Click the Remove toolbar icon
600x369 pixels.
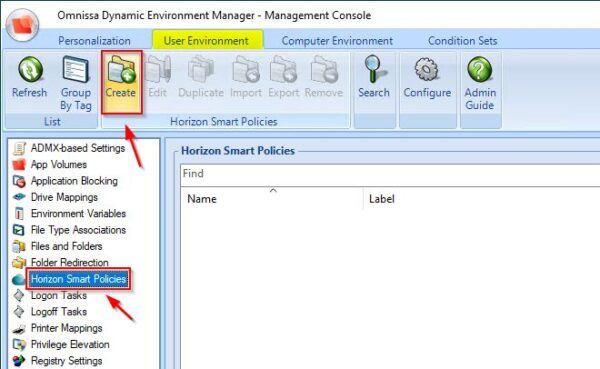(x=324, y=70)
